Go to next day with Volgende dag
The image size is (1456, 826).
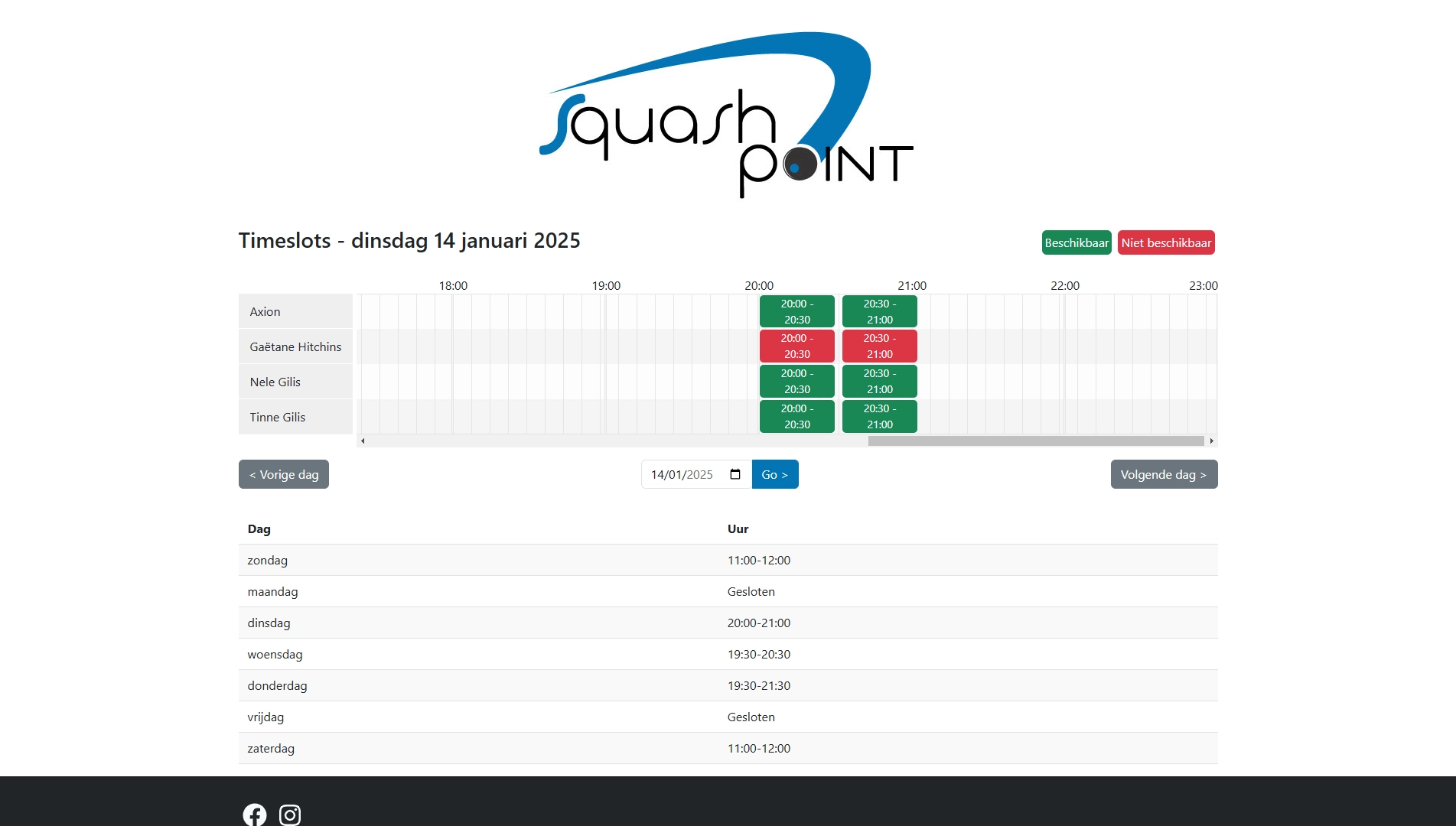[1164, 474]
